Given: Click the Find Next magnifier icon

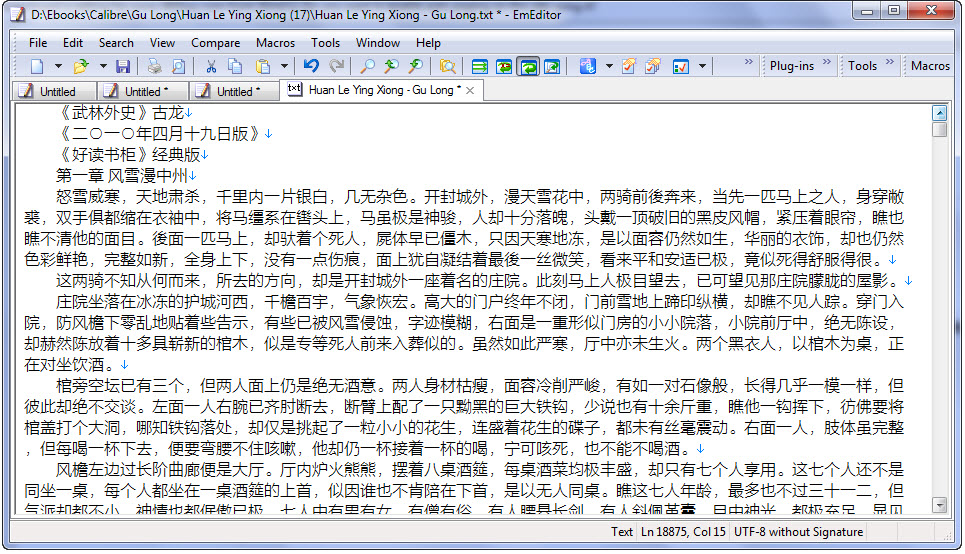Looking at the screenshot, I should click(415, 66).
